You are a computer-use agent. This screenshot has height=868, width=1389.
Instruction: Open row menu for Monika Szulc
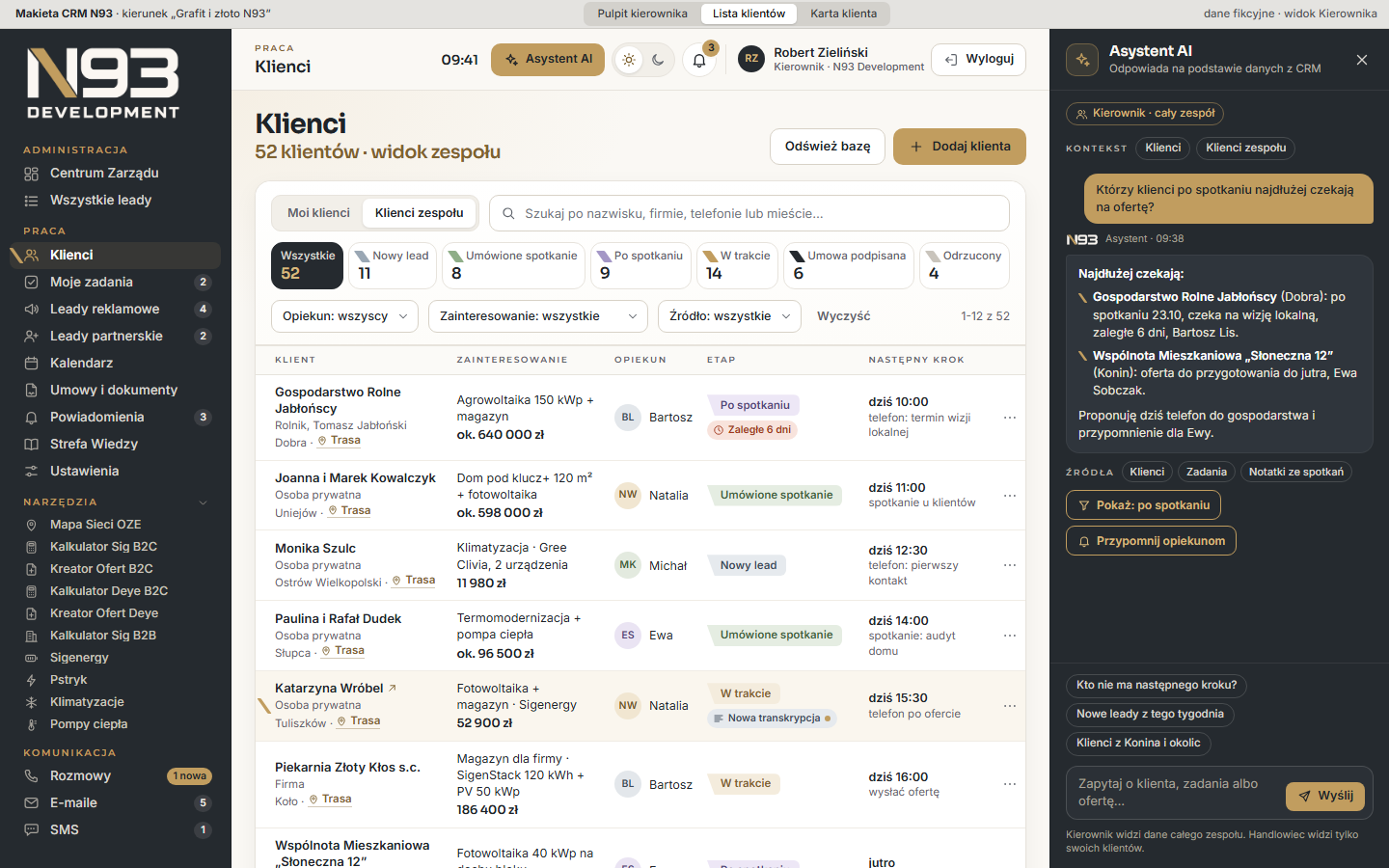[x=1010, y=565]
